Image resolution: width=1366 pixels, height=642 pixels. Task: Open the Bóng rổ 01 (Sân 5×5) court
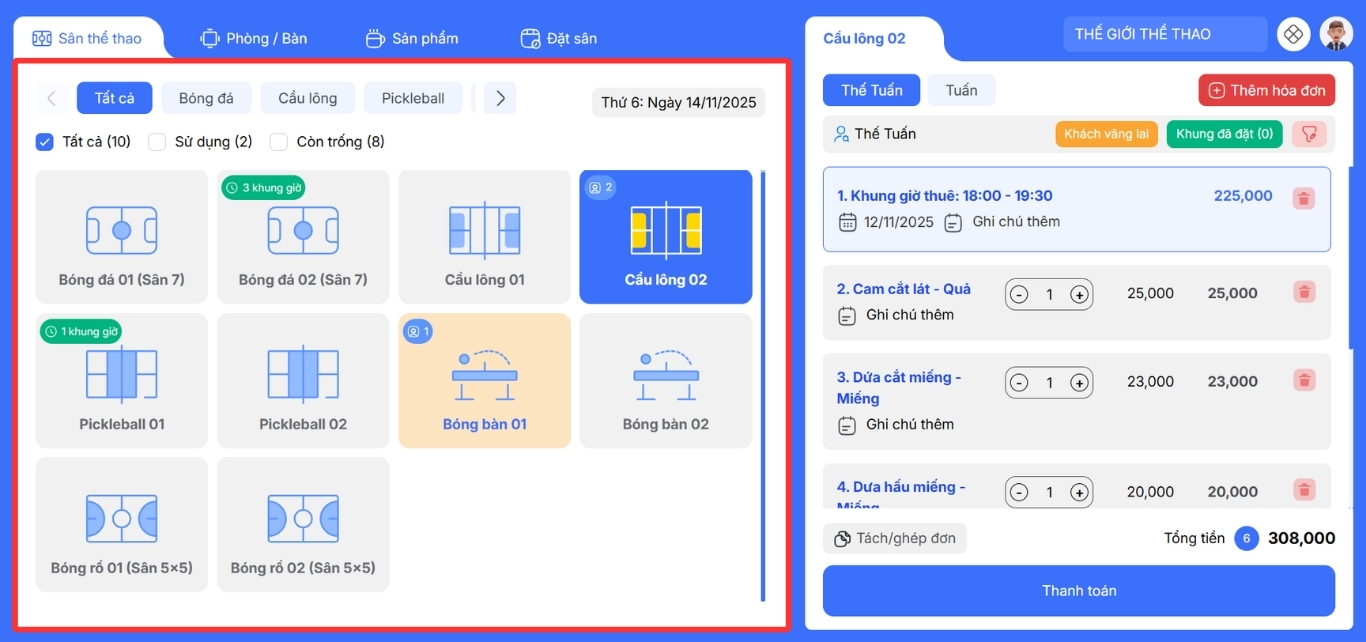(x=122, y=525)
